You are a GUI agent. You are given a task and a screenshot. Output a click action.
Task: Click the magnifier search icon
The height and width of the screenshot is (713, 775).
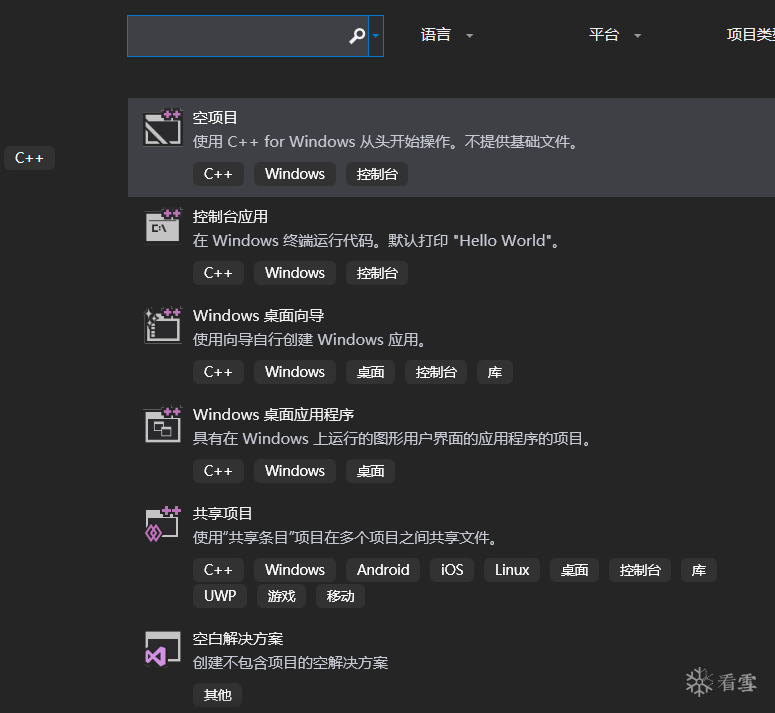[x=357, y=36]
